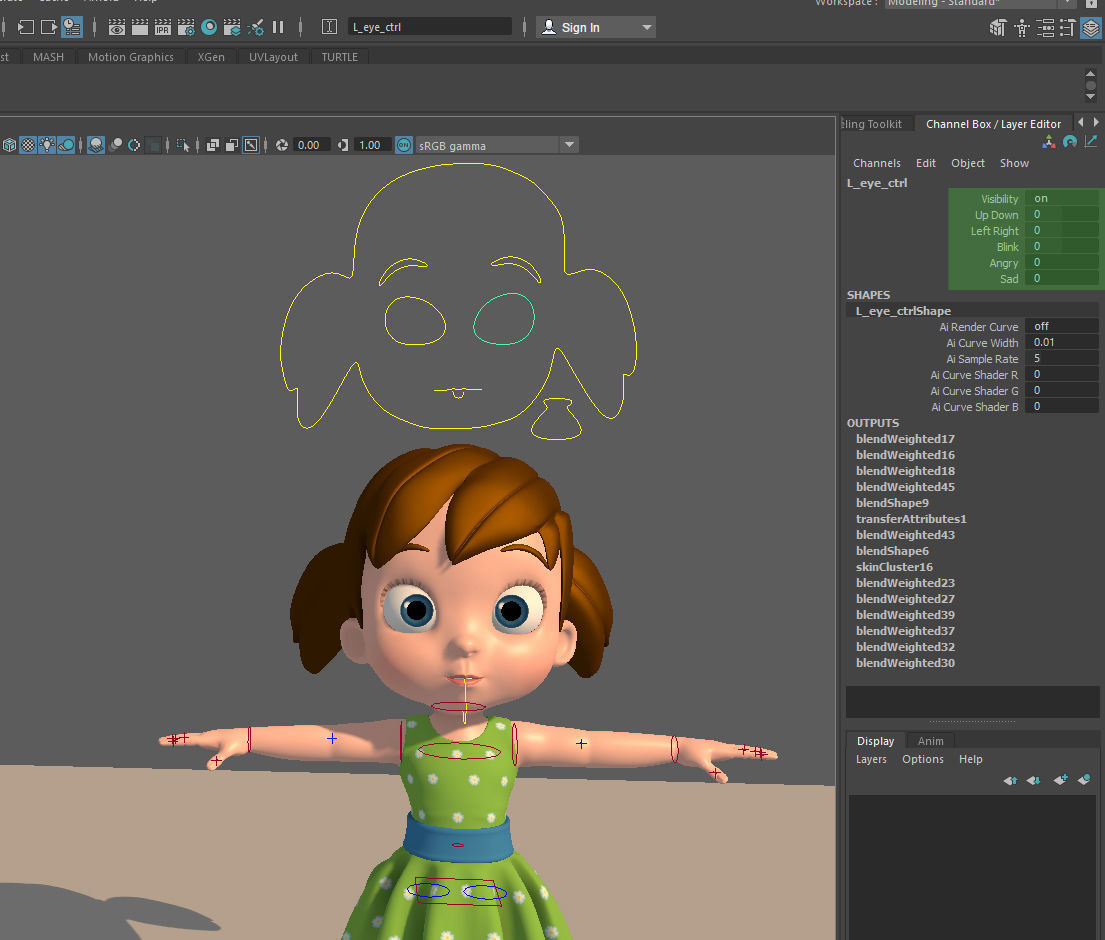
Task: Click the Render current frame icon
Action: (x=140, y=27)
